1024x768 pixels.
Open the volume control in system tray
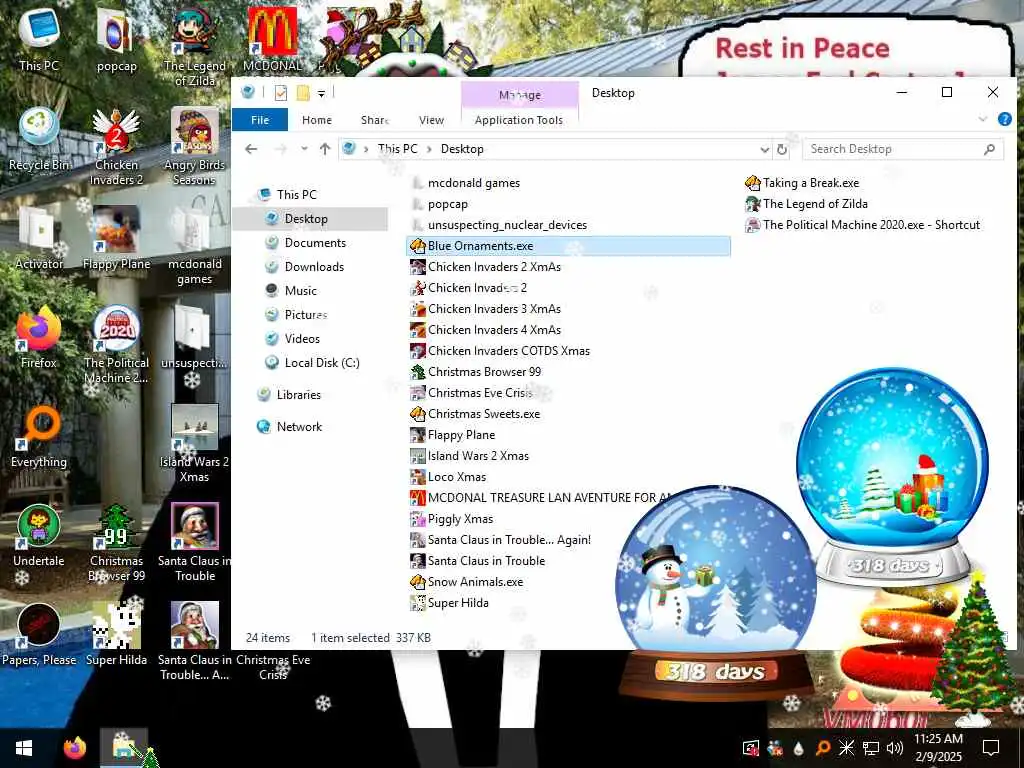tap(895, 748)
